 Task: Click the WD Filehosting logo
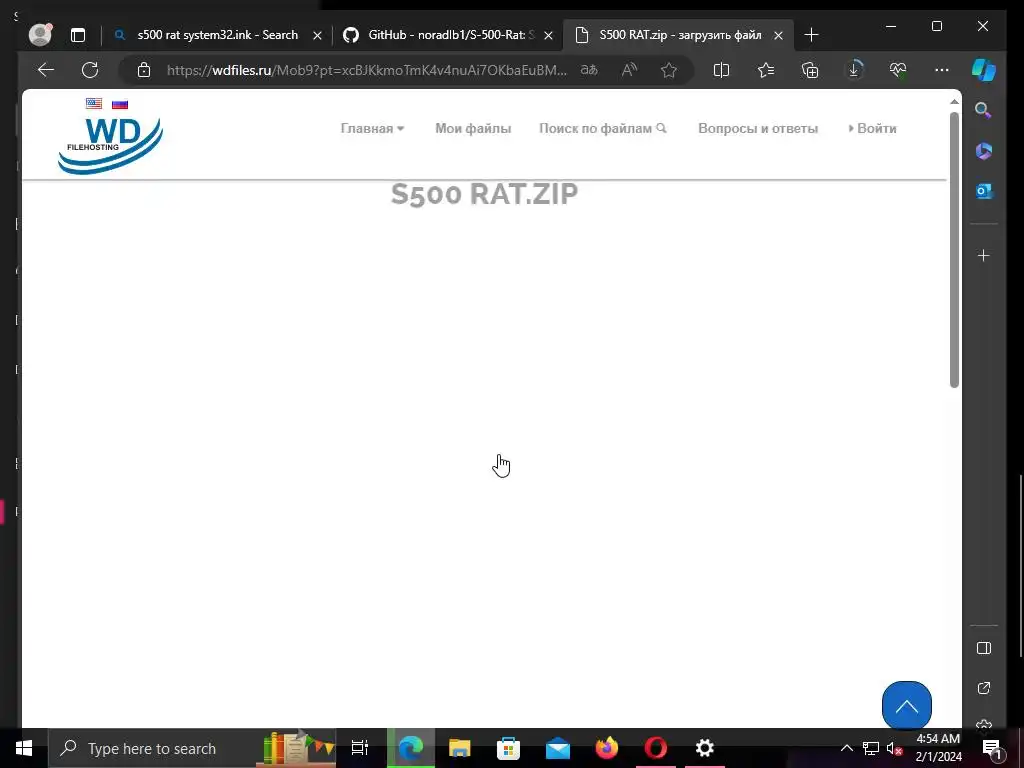[x=110, y=146]
